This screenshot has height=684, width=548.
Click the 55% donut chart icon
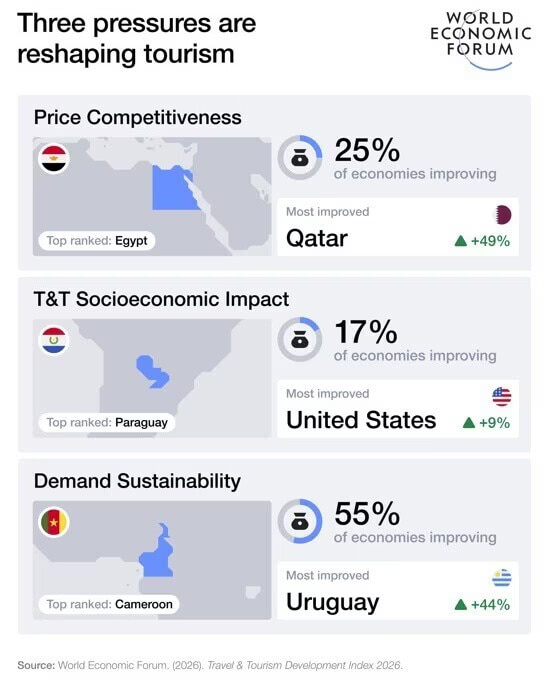(x=300, y=521)
